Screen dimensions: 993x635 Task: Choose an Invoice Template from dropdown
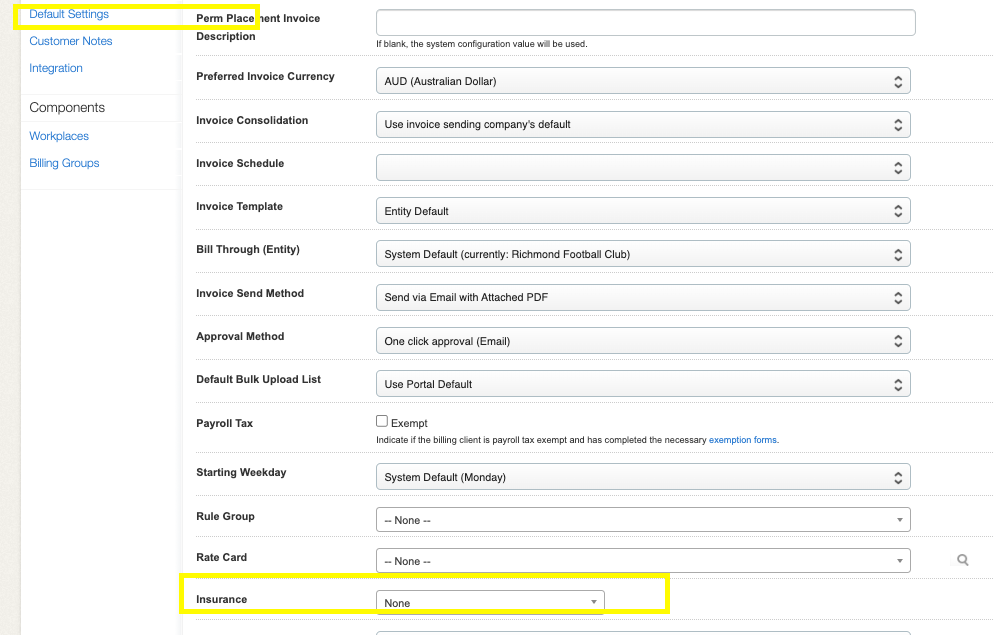click(x=643, y=211)
